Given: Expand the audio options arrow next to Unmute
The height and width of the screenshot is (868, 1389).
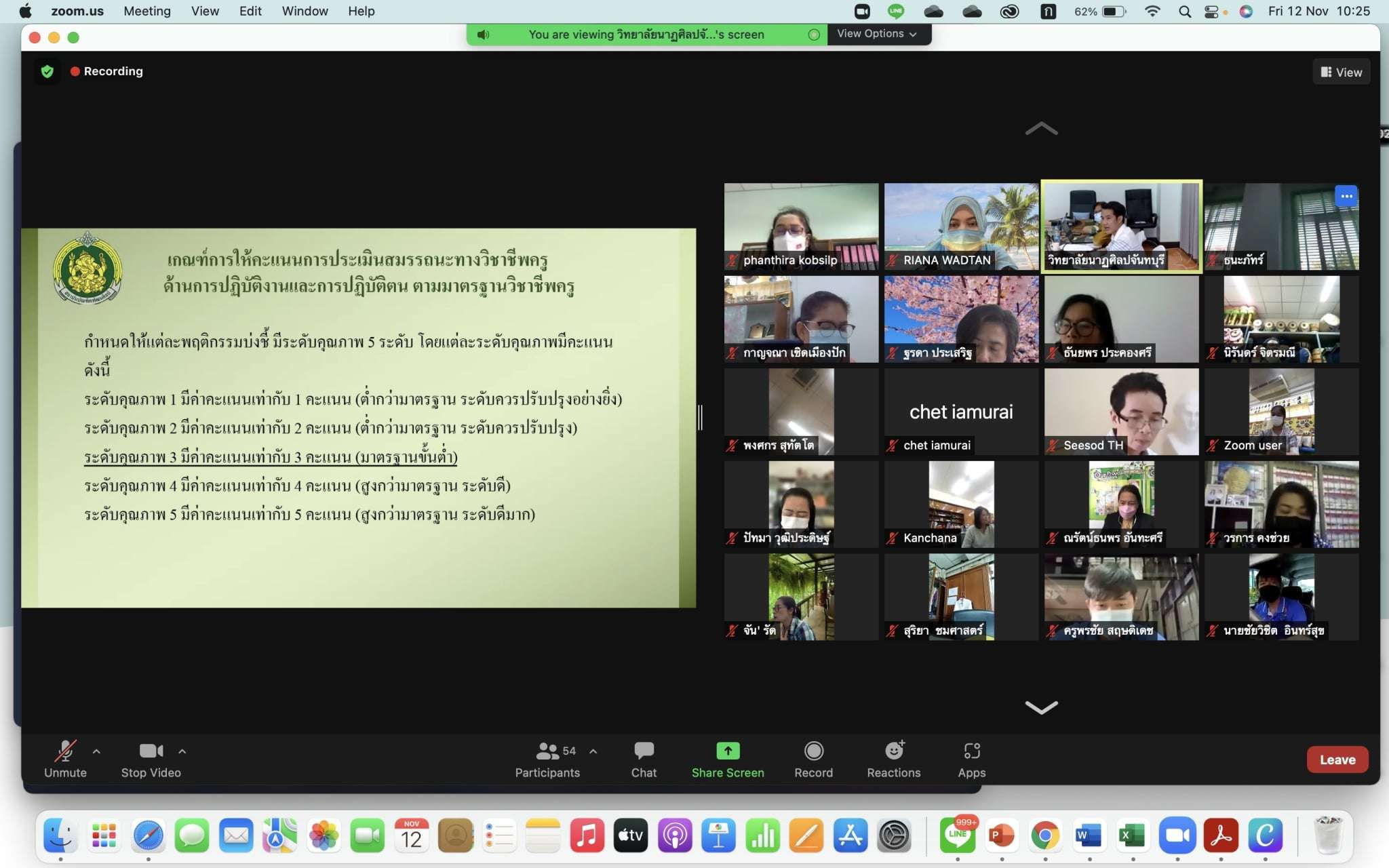Looking at the screenshot, I should click(x=96, y=751).
